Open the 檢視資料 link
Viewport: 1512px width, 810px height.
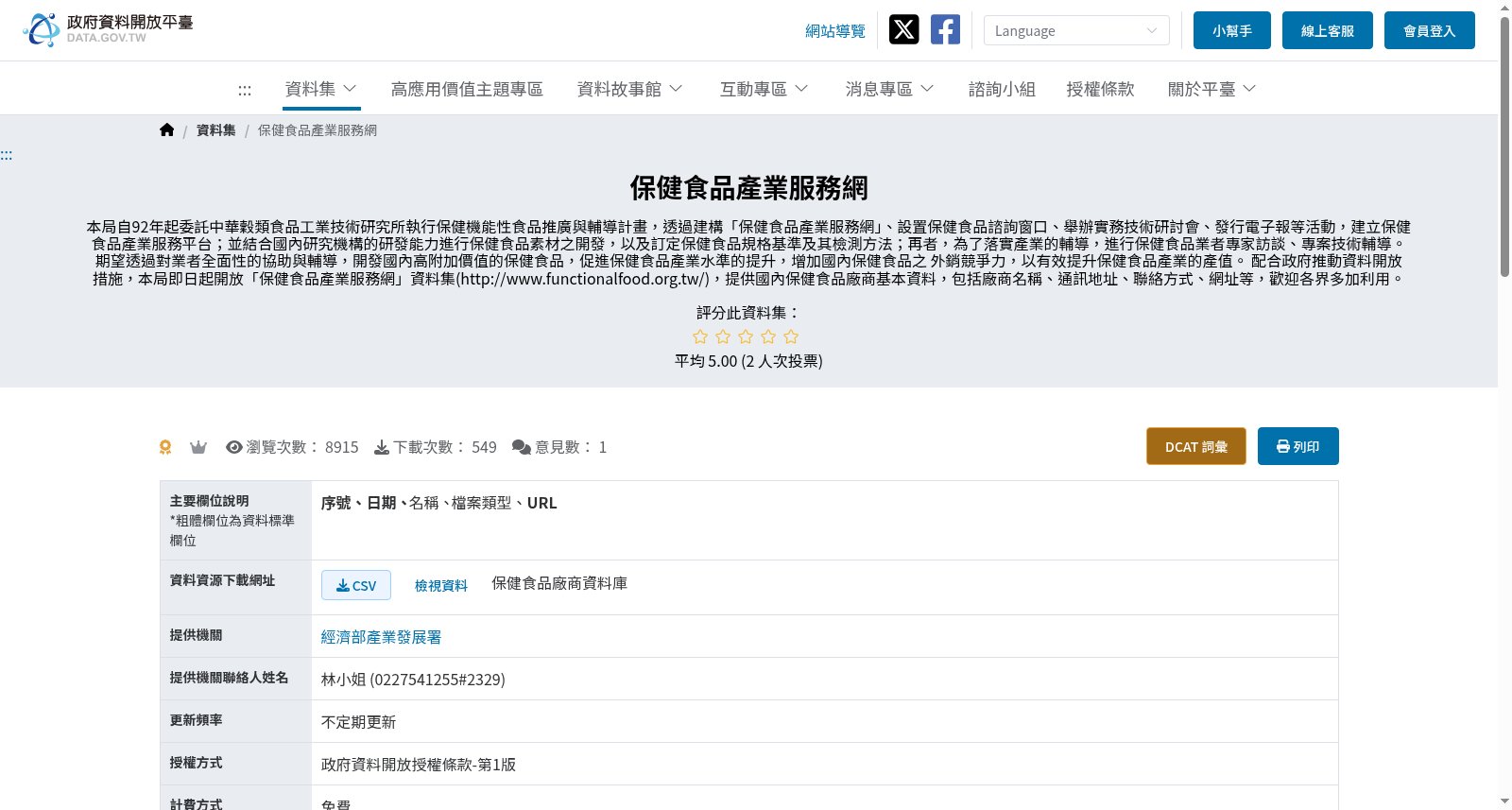pyautogui.click(x=441, y=586)
